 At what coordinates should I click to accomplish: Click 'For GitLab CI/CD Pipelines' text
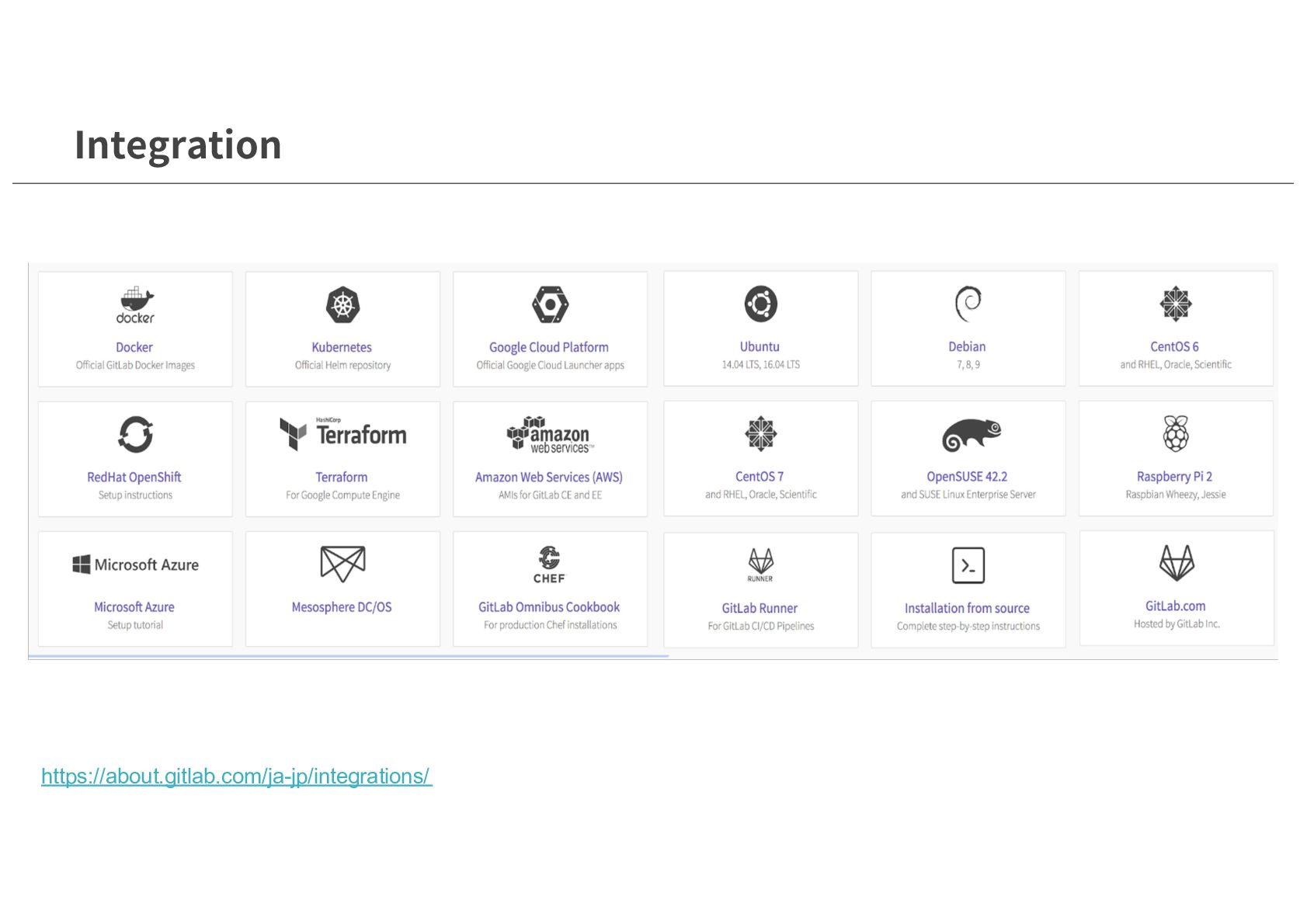(x=760, y=626)
